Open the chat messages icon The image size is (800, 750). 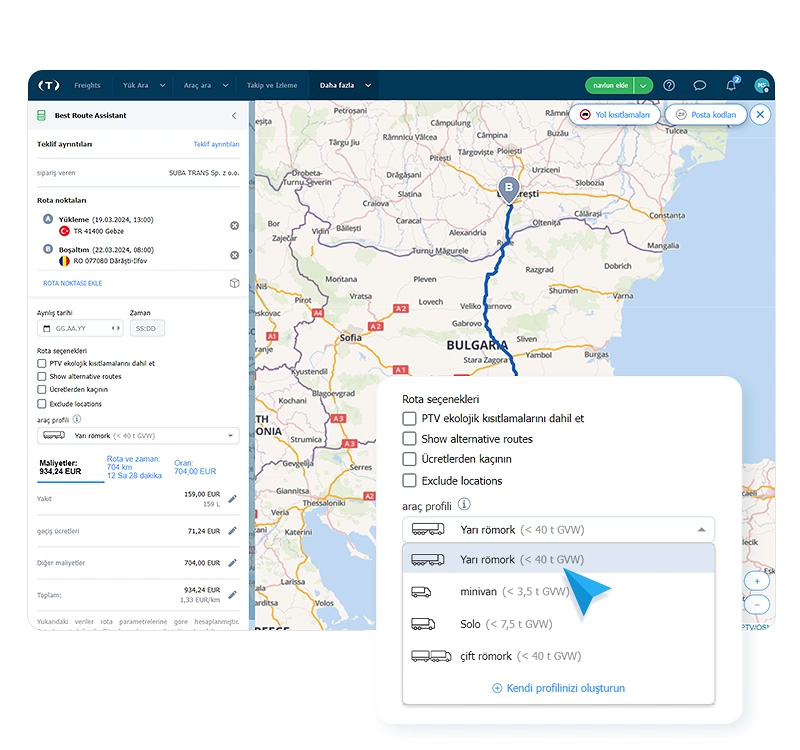(699, 85)
